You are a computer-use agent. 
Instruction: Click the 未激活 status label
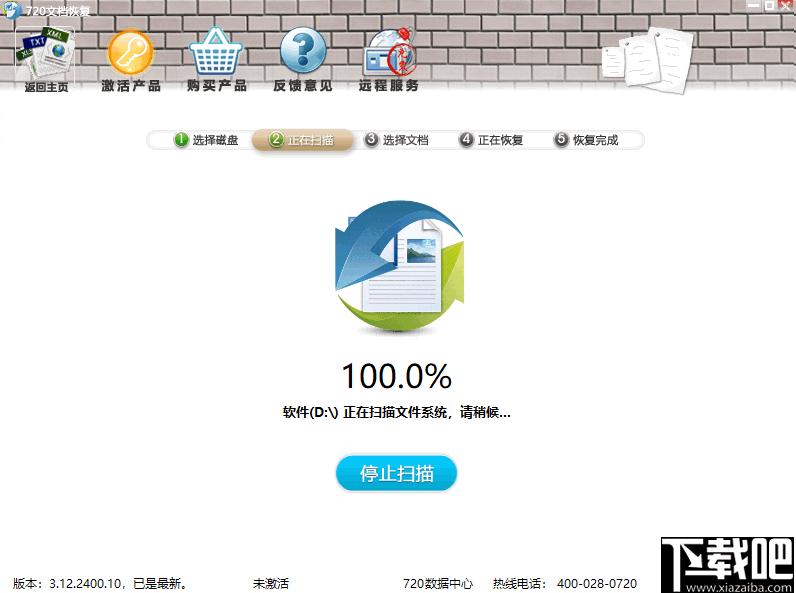pos(271,583)
